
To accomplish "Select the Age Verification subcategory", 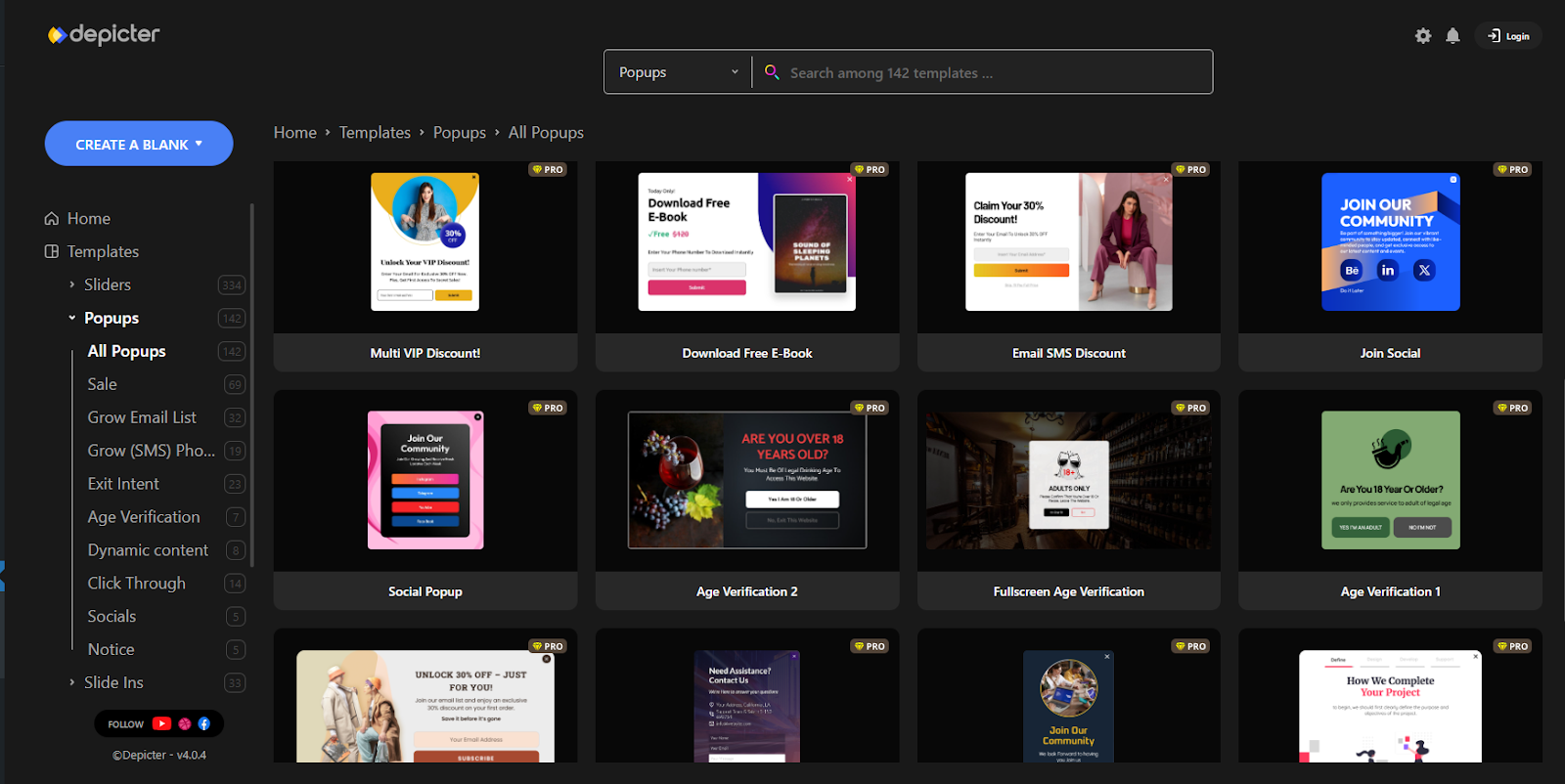I will point(144,517).
